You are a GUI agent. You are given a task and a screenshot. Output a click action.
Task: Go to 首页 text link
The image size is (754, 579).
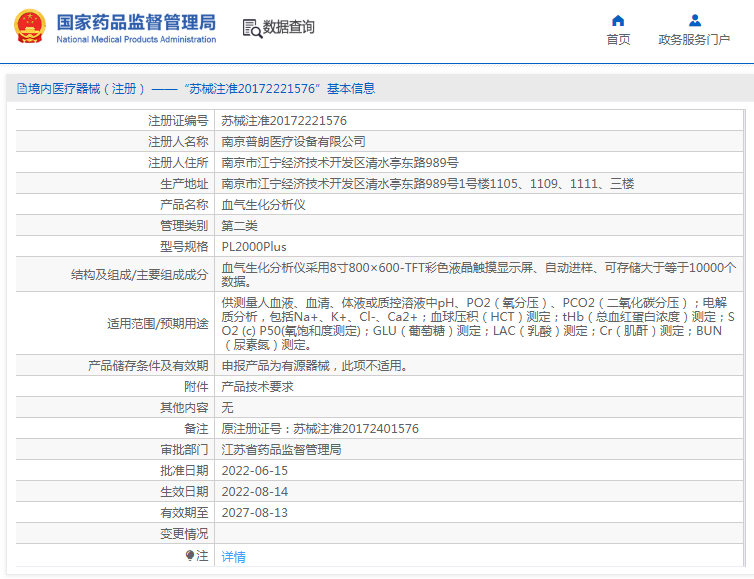618,39
